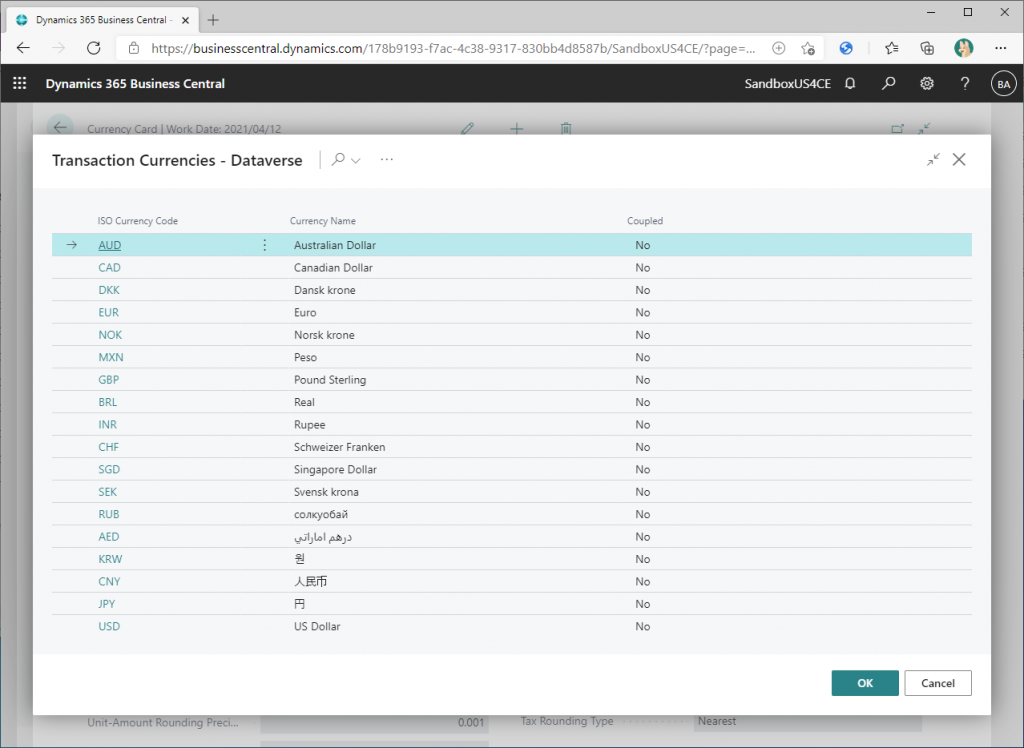Close the Transaction Currencies dialog
This screenshot has width=1024, height=748.
coord(959,159)
